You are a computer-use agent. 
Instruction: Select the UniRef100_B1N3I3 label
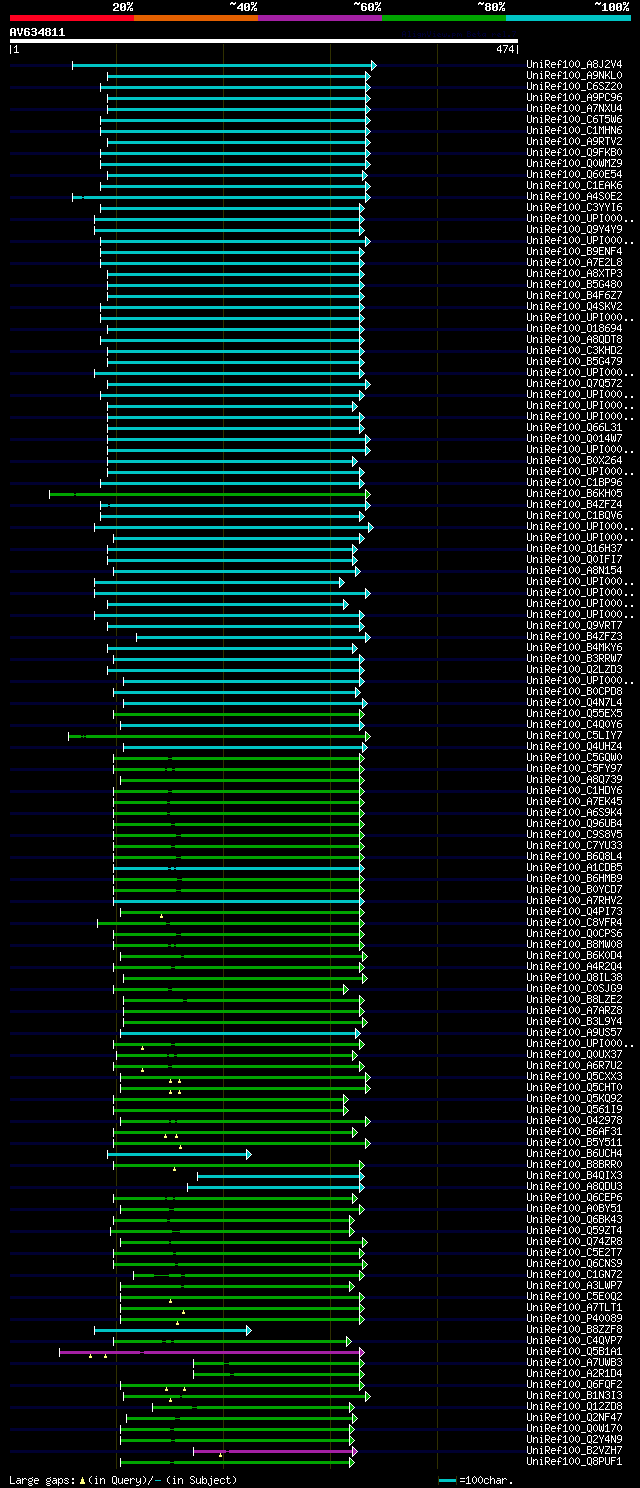(574, 1396)
